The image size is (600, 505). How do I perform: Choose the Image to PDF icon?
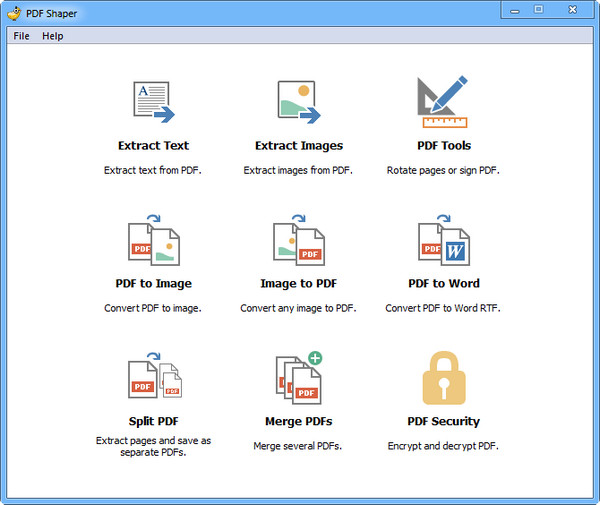point(298,241)
